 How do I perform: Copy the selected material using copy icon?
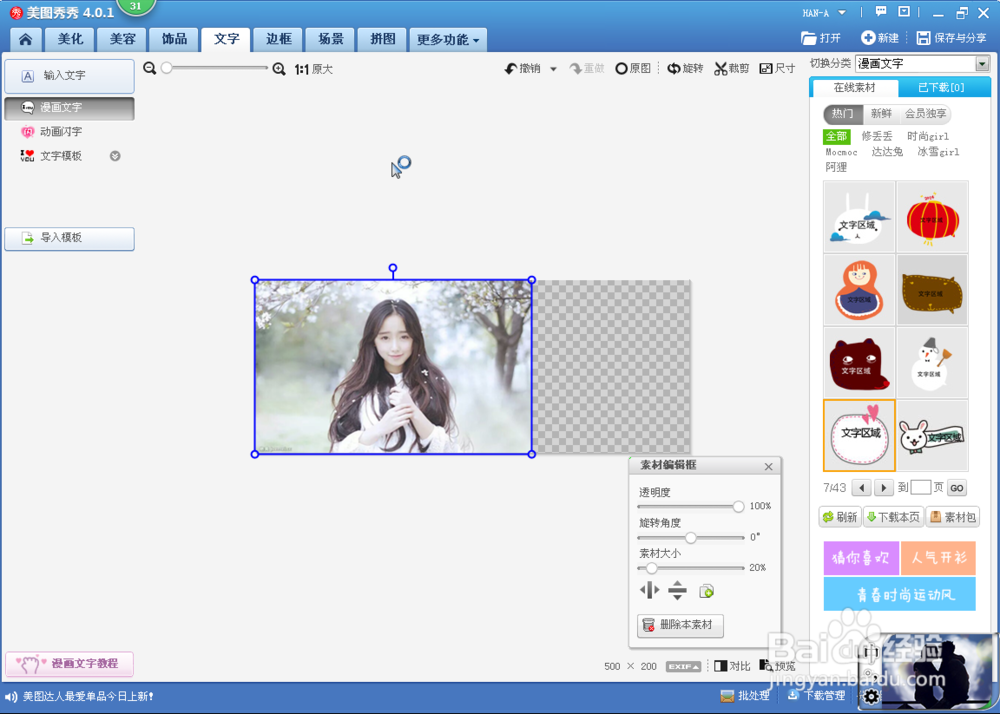click(707, 591)
